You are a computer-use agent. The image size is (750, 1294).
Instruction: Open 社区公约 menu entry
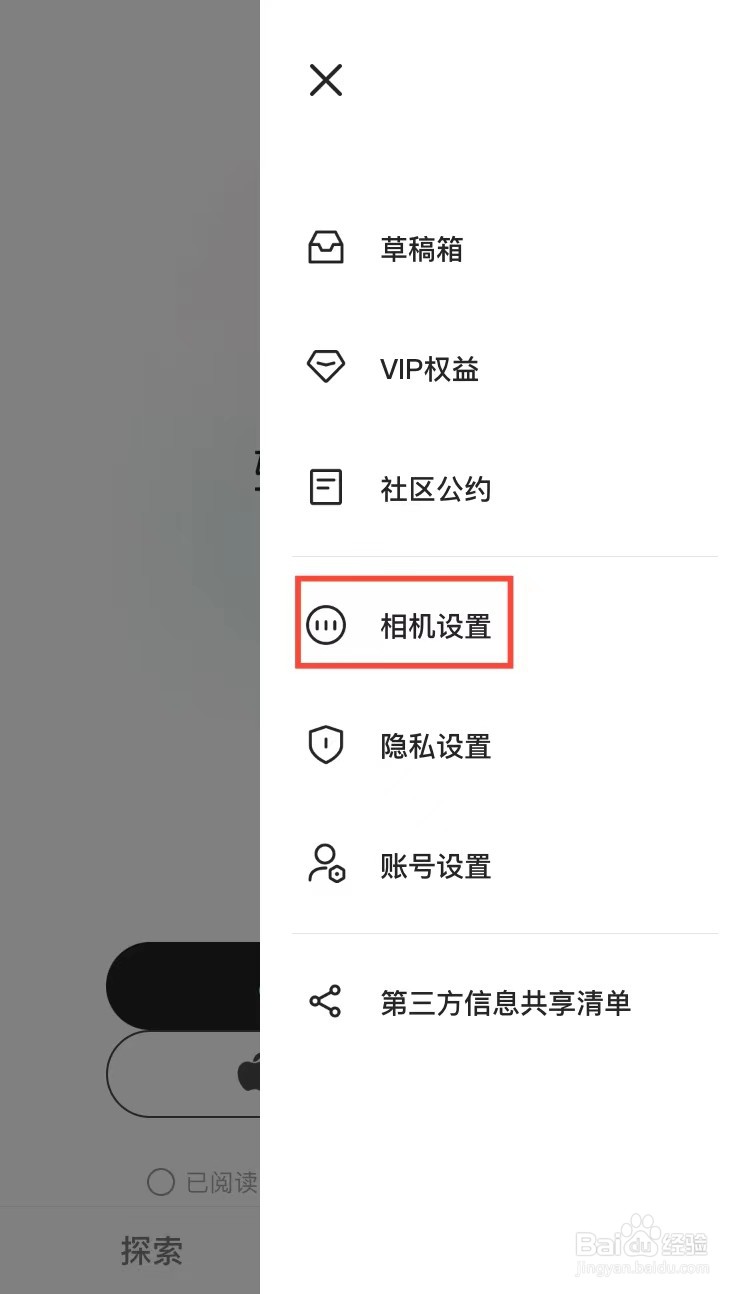point(505,489)
